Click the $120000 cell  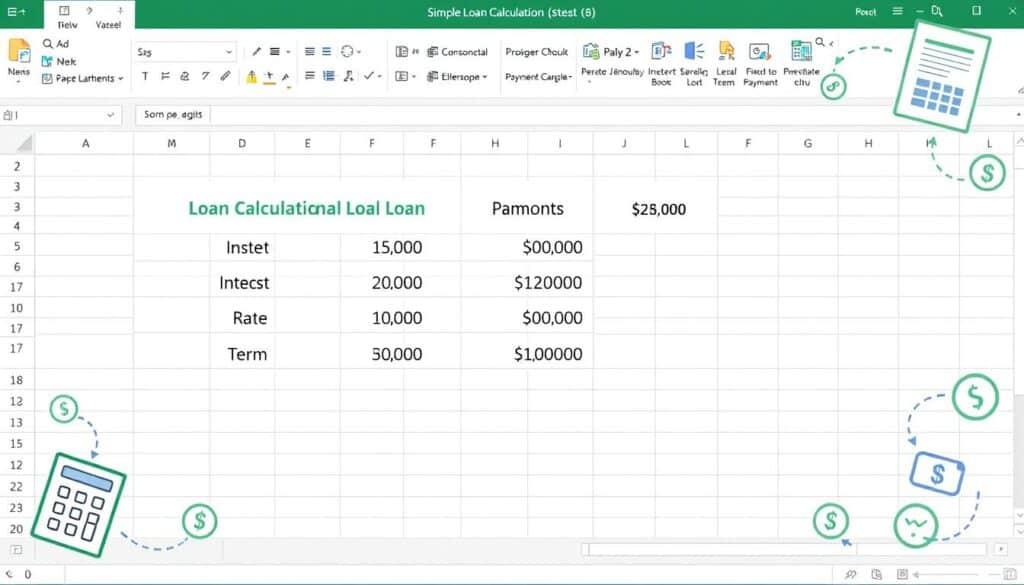(548, 283)
